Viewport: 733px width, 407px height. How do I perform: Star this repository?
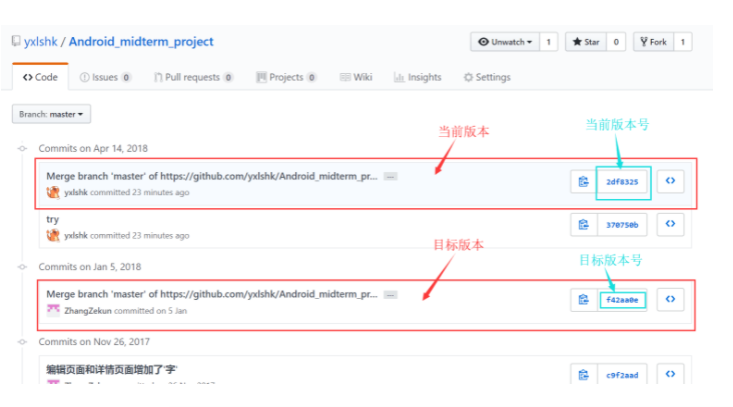coord(586,42)
